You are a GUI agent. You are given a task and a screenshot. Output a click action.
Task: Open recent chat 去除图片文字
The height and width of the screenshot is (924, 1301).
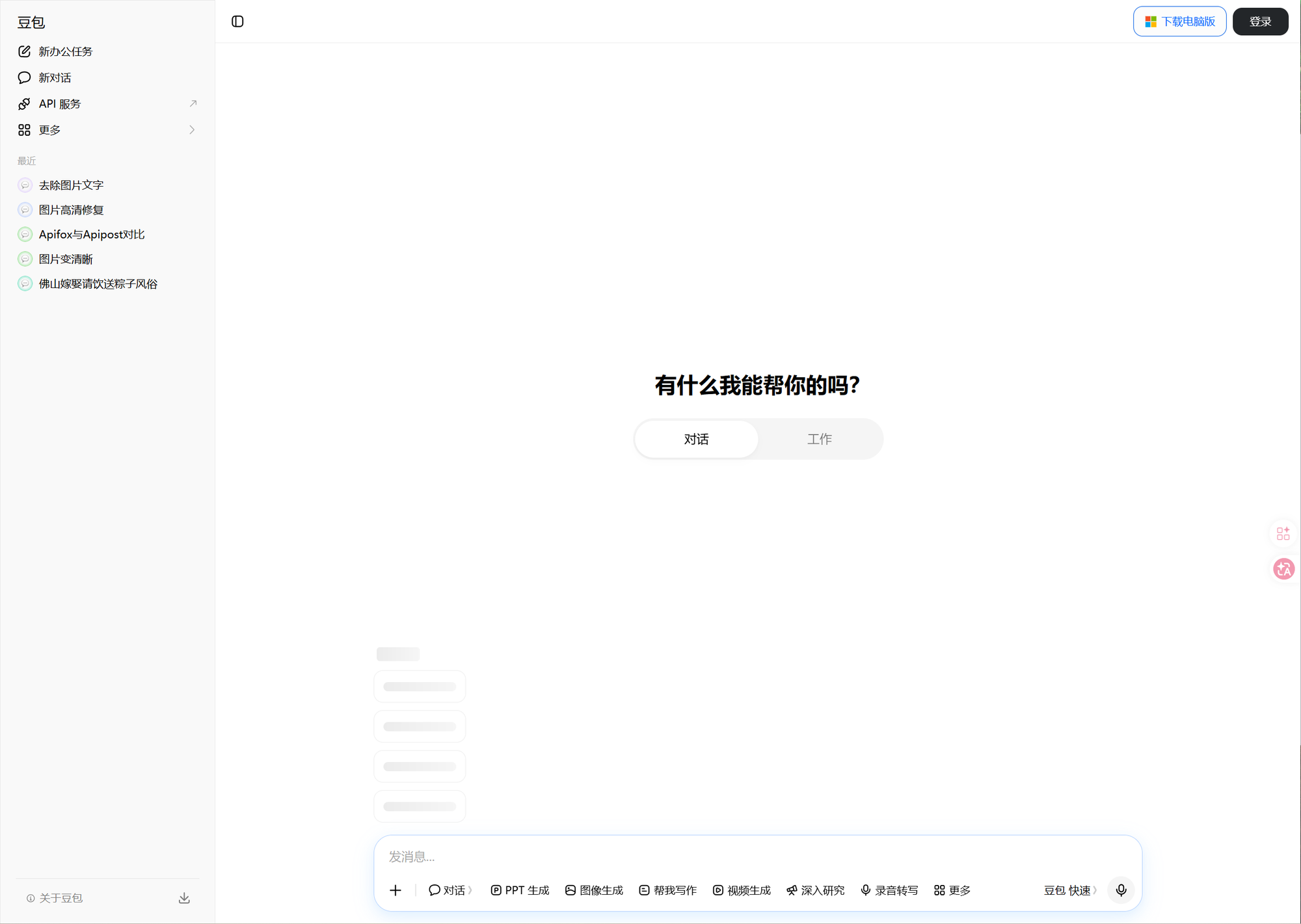[x=107, y=185]
